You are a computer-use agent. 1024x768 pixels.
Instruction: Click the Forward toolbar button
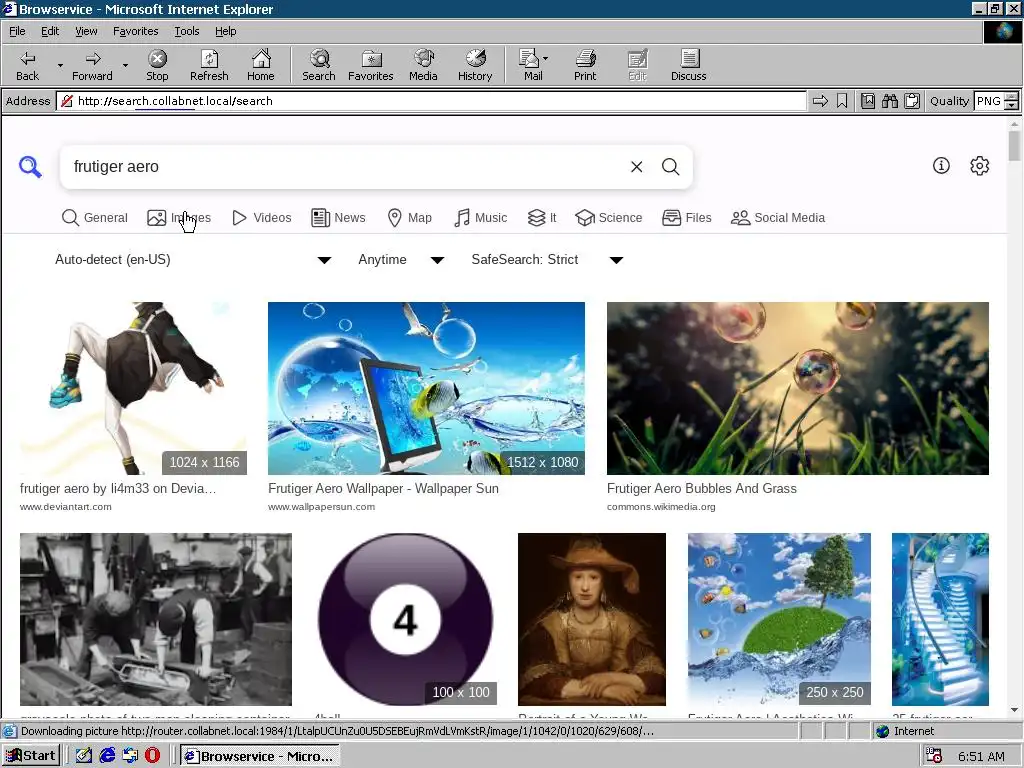pyautogui.click(x=92, y=65)
